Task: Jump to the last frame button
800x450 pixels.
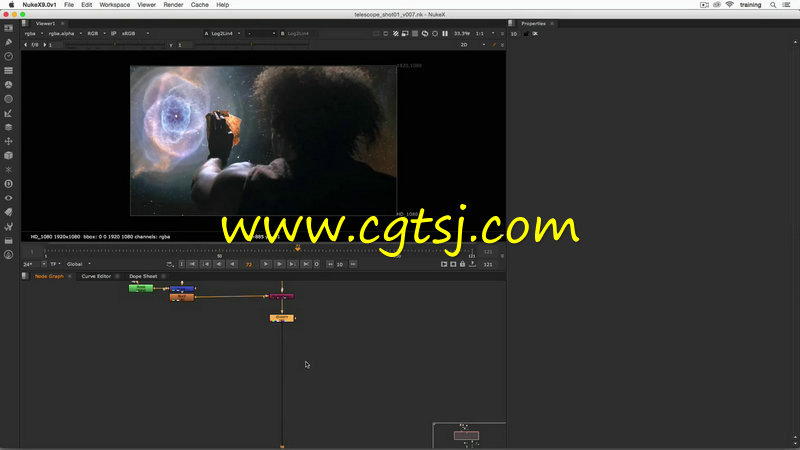Action: coord(306,264)
